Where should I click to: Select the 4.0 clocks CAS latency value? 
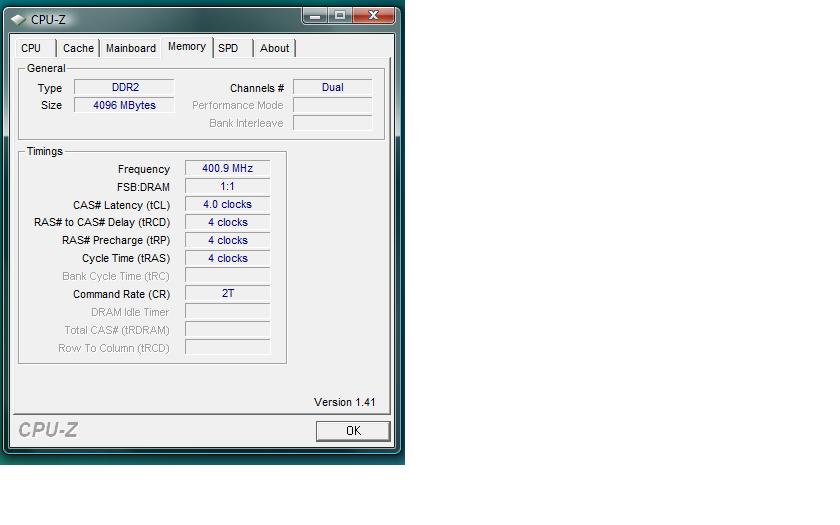(228, 204)
